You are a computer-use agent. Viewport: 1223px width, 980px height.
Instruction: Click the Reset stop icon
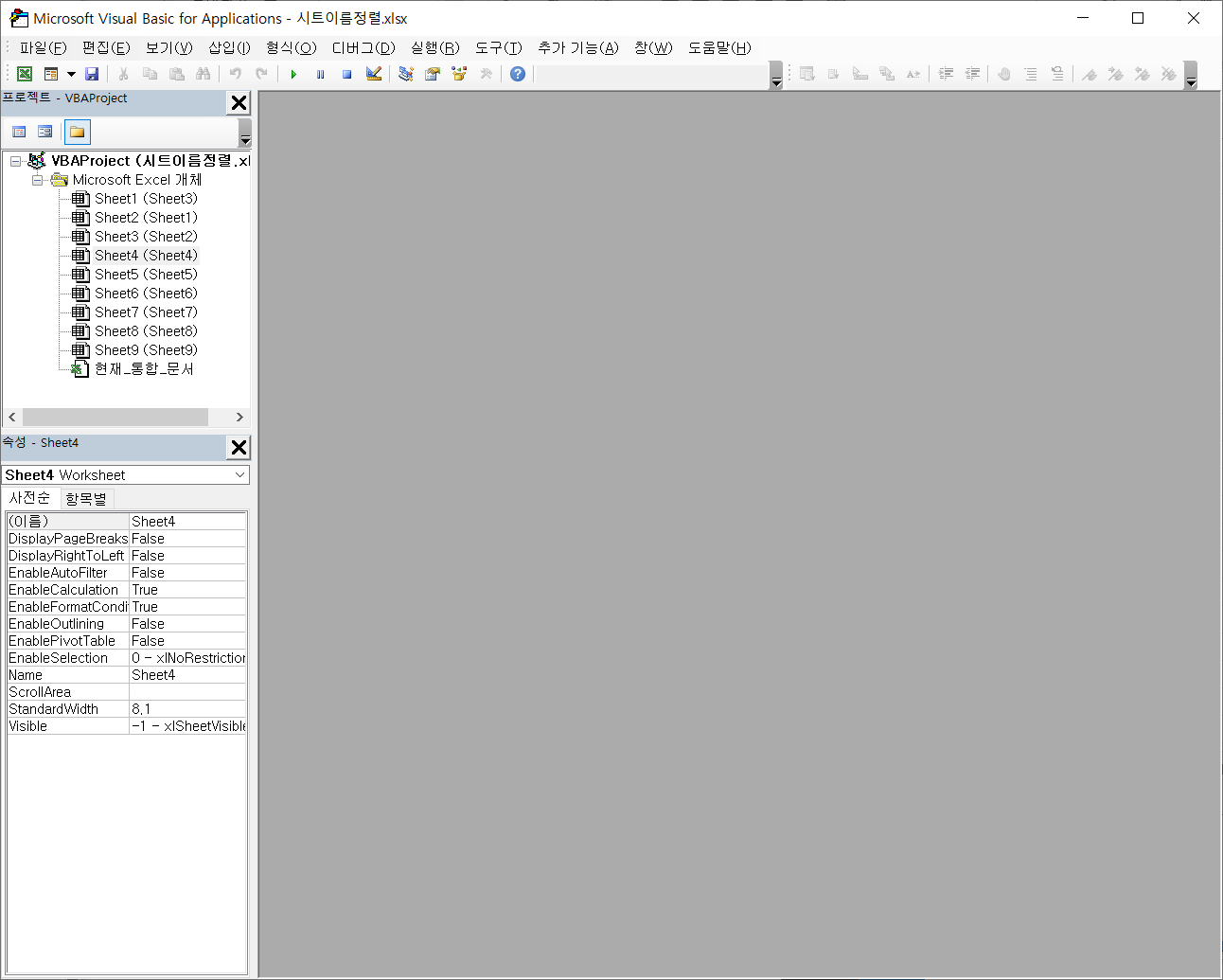point(346,74)
